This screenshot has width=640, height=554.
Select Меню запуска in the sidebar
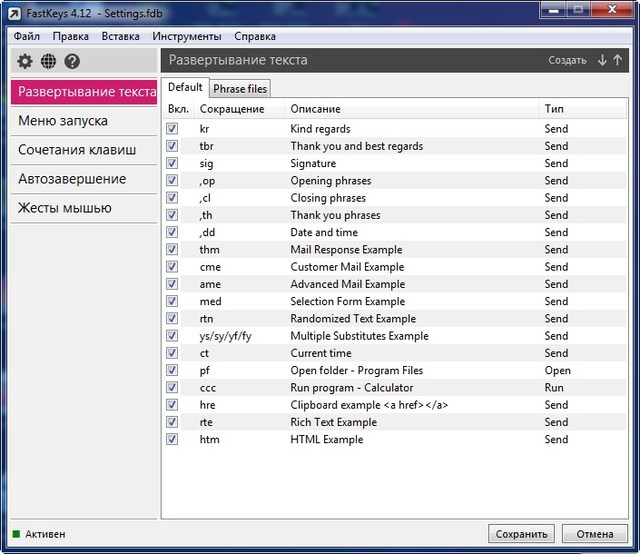click(63, 121)
